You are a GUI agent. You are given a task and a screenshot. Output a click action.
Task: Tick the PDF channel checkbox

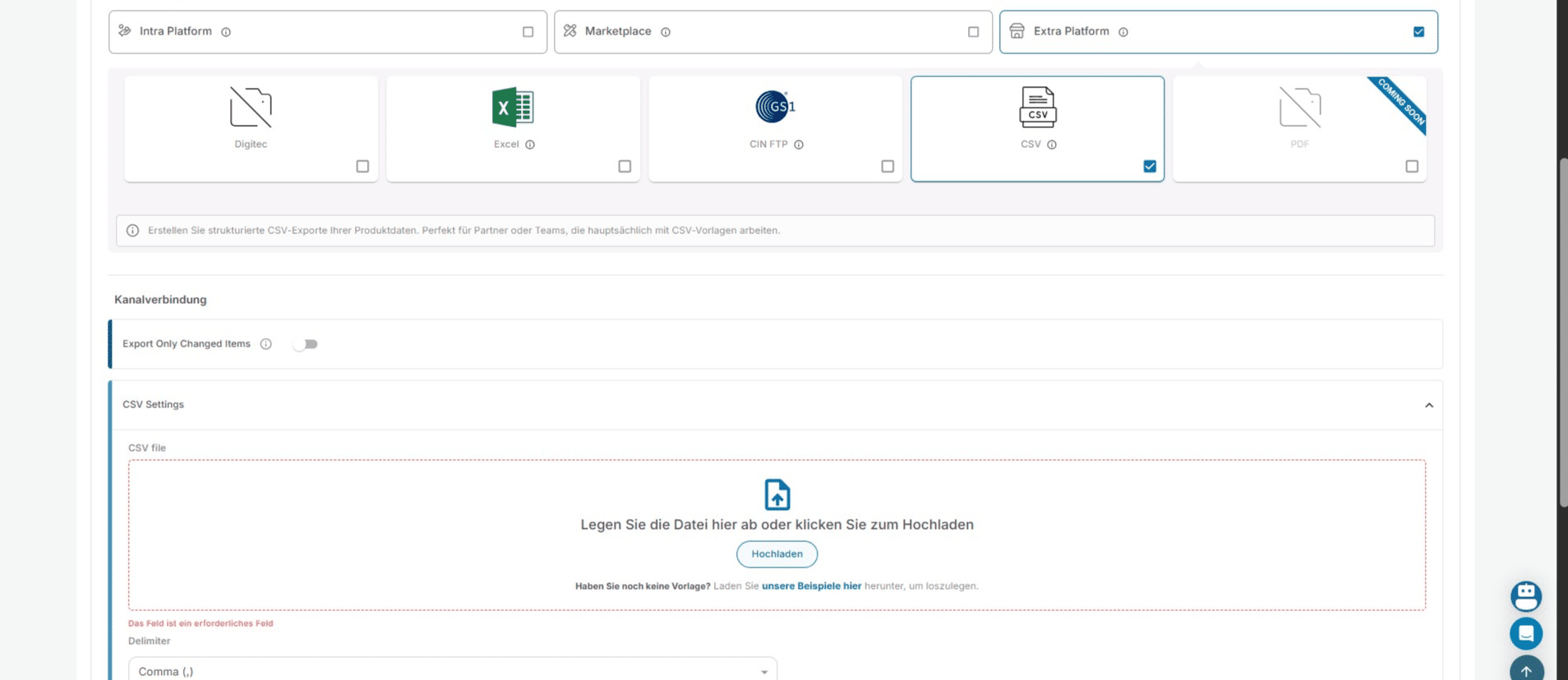(x=1412, y=167)
